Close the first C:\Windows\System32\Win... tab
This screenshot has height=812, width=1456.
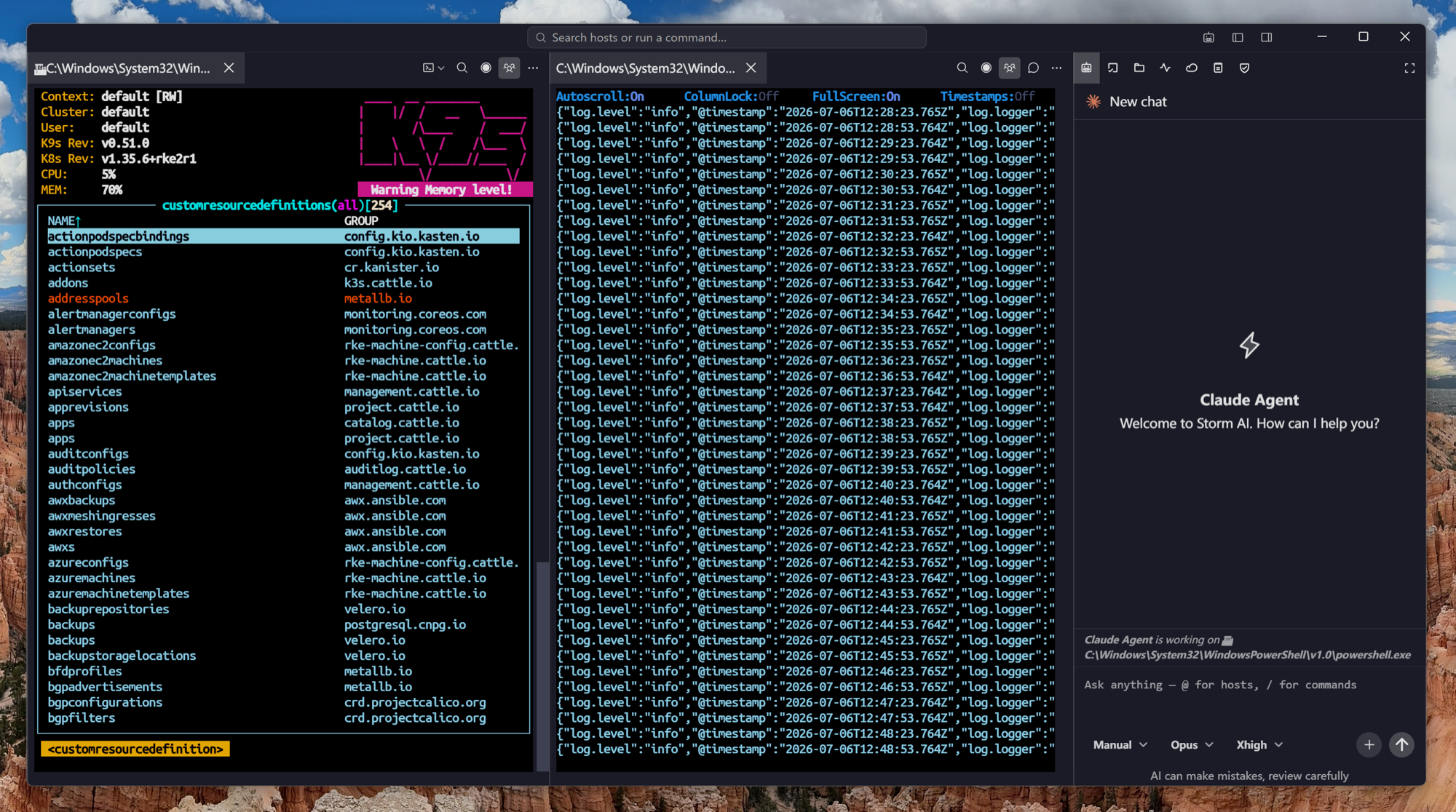(x=229, y=68)
